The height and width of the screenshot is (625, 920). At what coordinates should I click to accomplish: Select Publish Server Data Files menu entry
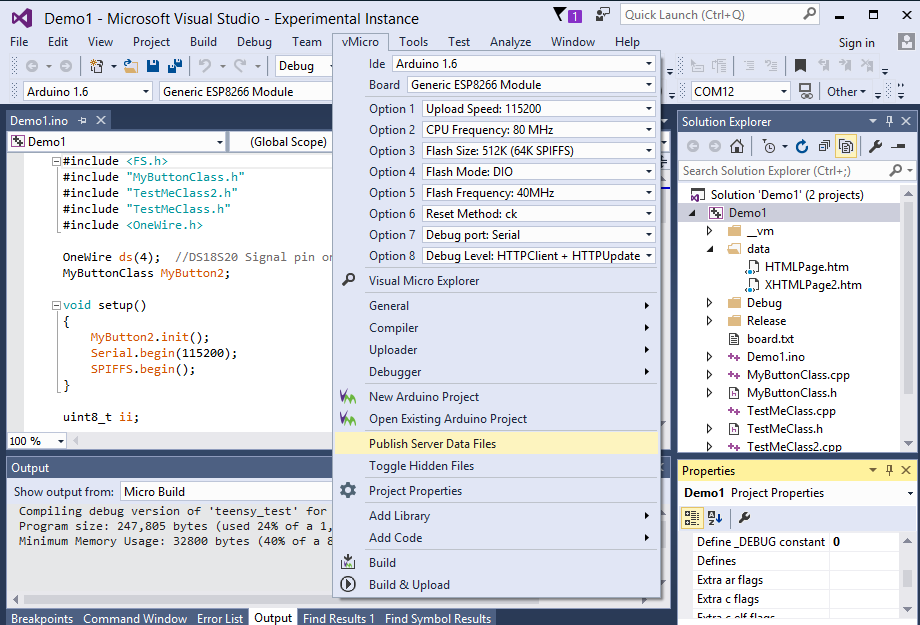pyautogui.click(x=432, y=443)
